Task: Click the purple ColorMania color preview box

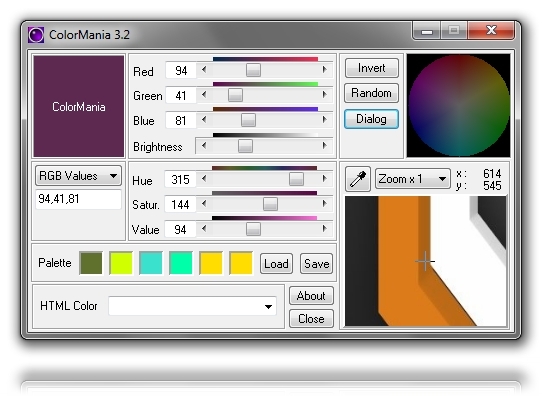Action: (79, 106)
